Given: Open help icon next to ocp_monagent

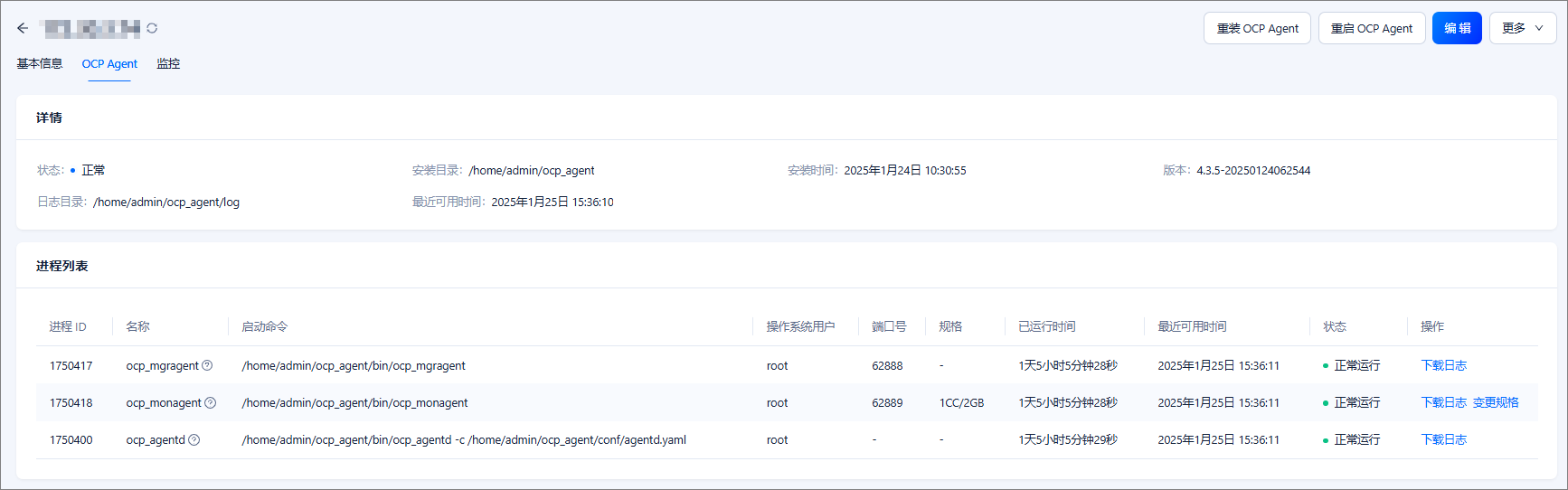Looking at the screenshot, I should pyautogui.click(x=211, y=402).
